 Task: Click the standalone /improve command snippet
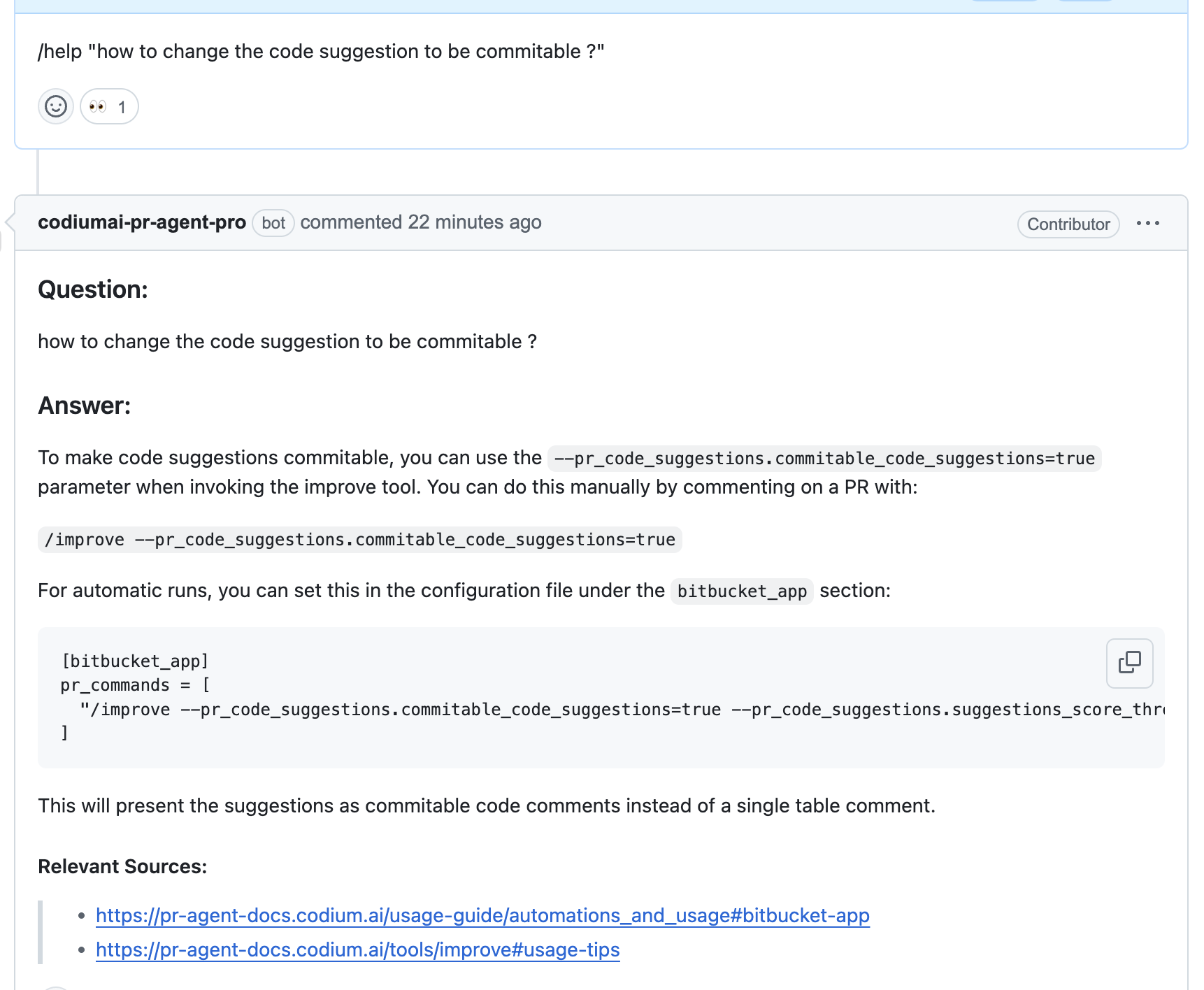(359, 540)
